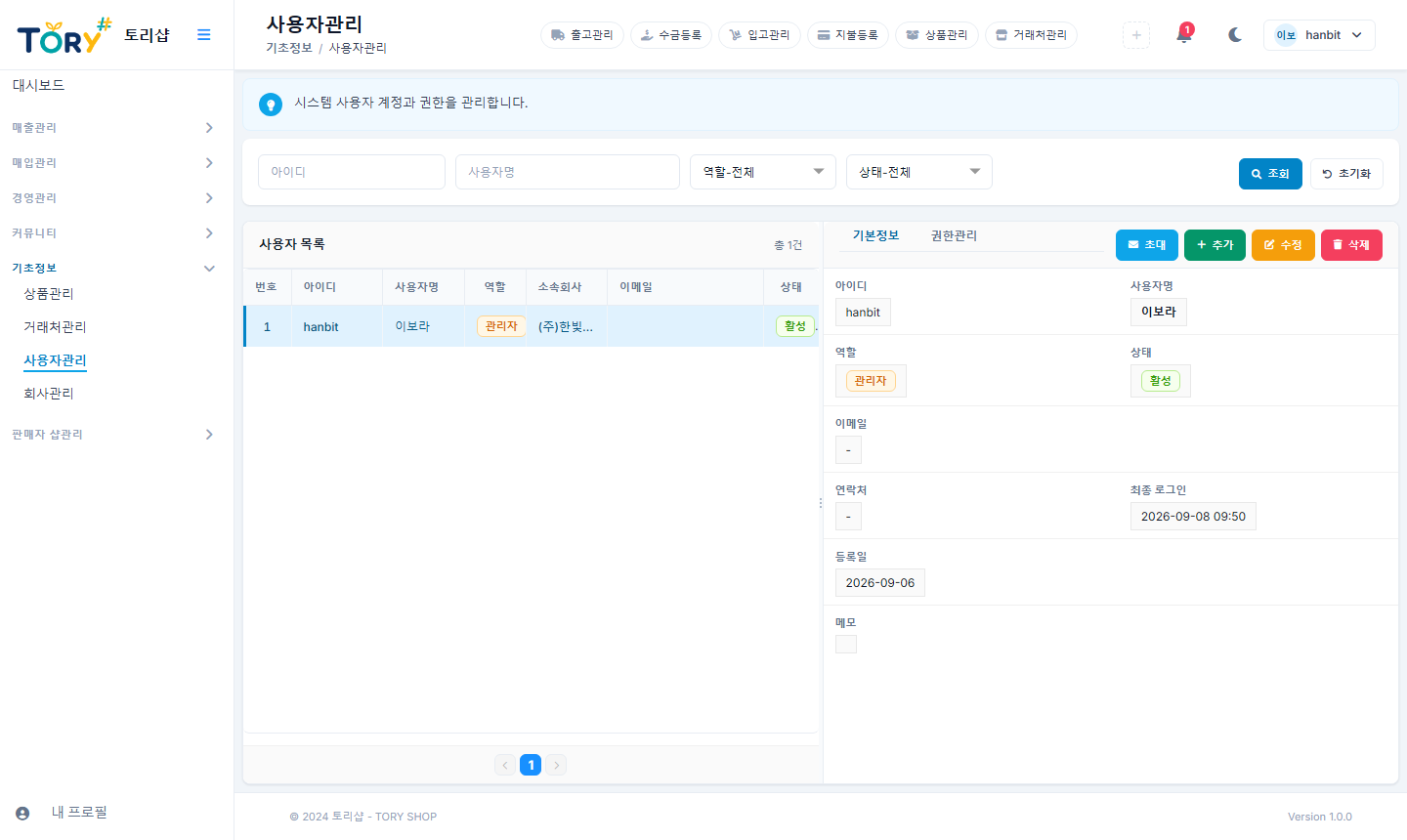1407x840 pixels.
Task: Open 상품관리 shortcut in top bar
Action: click(936, 35)
